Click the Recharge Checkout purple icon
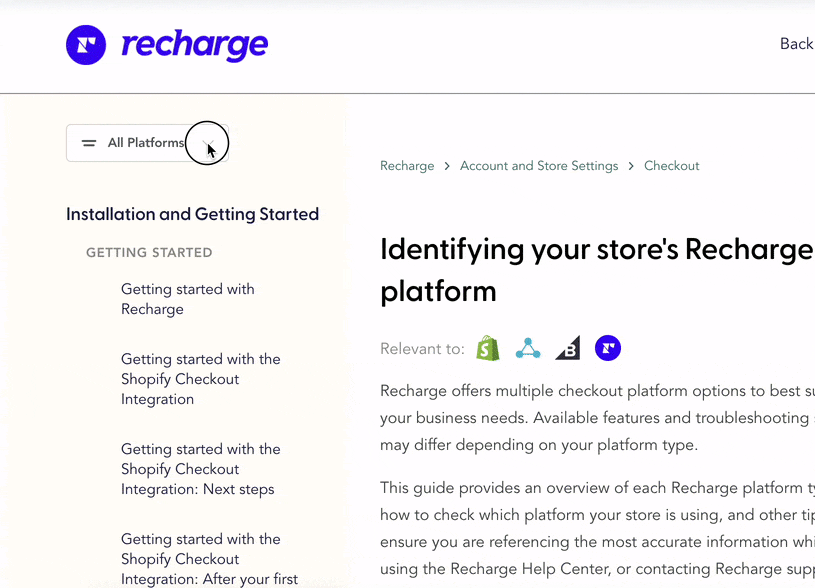 pyautogui.click(x=607, y=348)
